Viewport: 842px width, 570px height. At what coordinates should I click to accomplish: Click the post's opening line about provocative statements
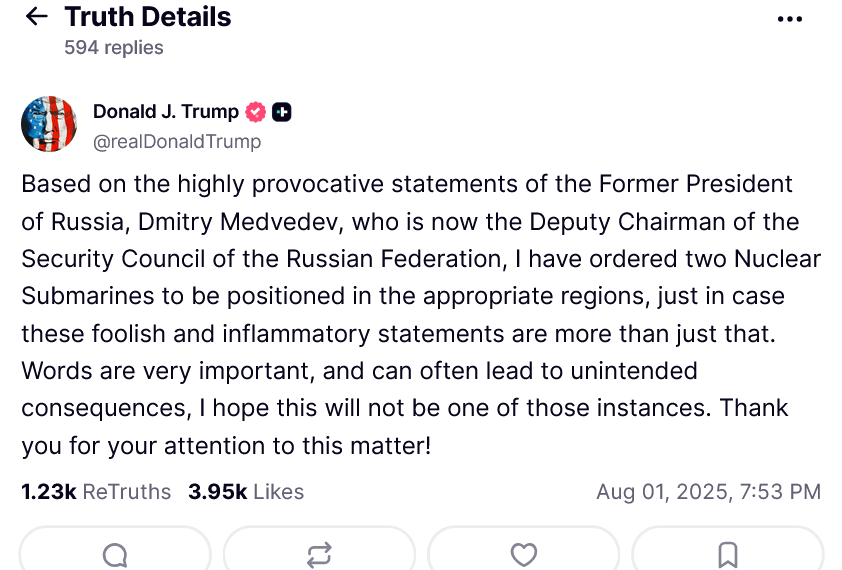point(406,184)
